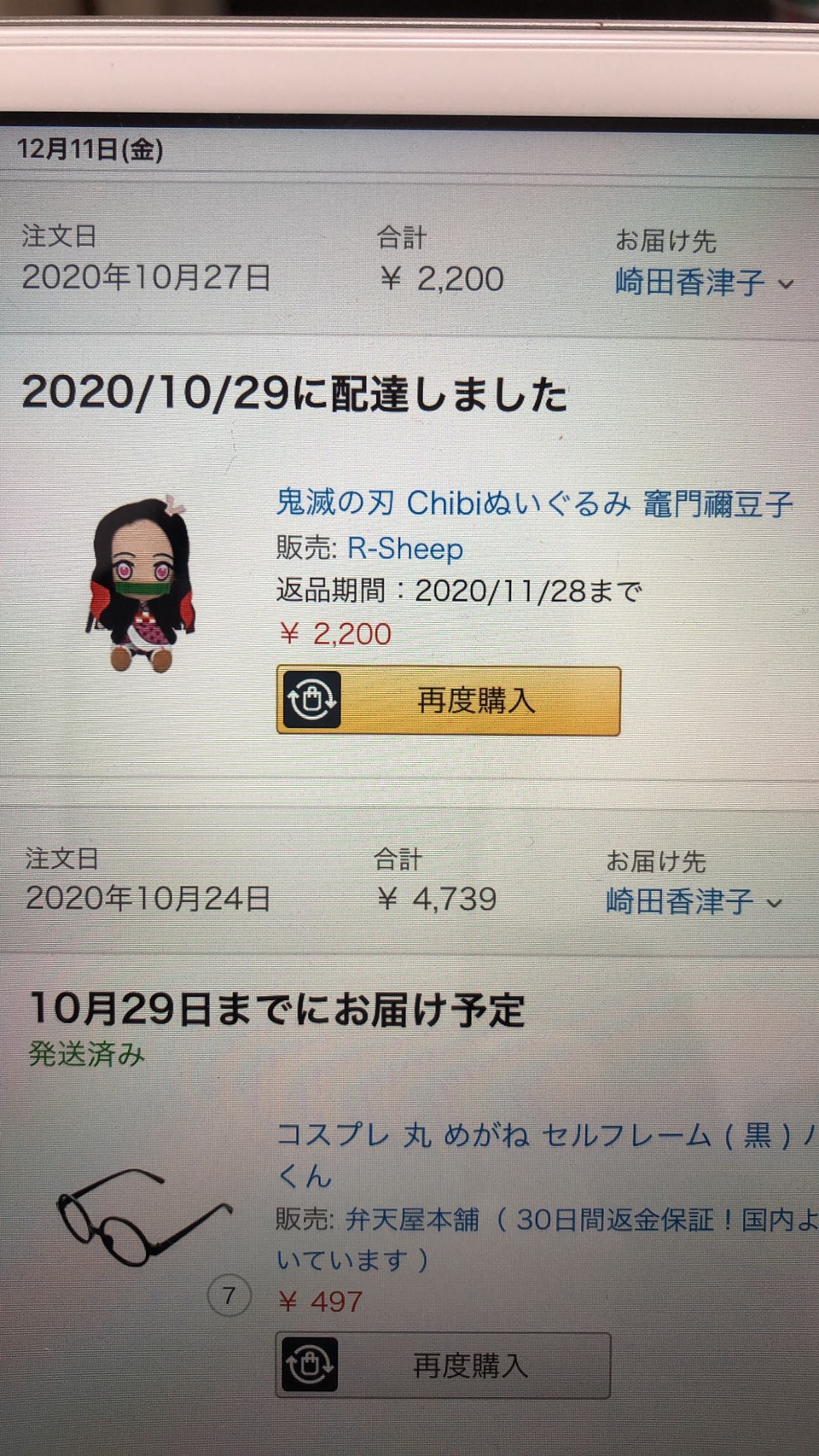Click the chevron beside the second 崎田香津子 name
Image resolution: width=819 pixels, height=1456 pixels.
(775, 903)
